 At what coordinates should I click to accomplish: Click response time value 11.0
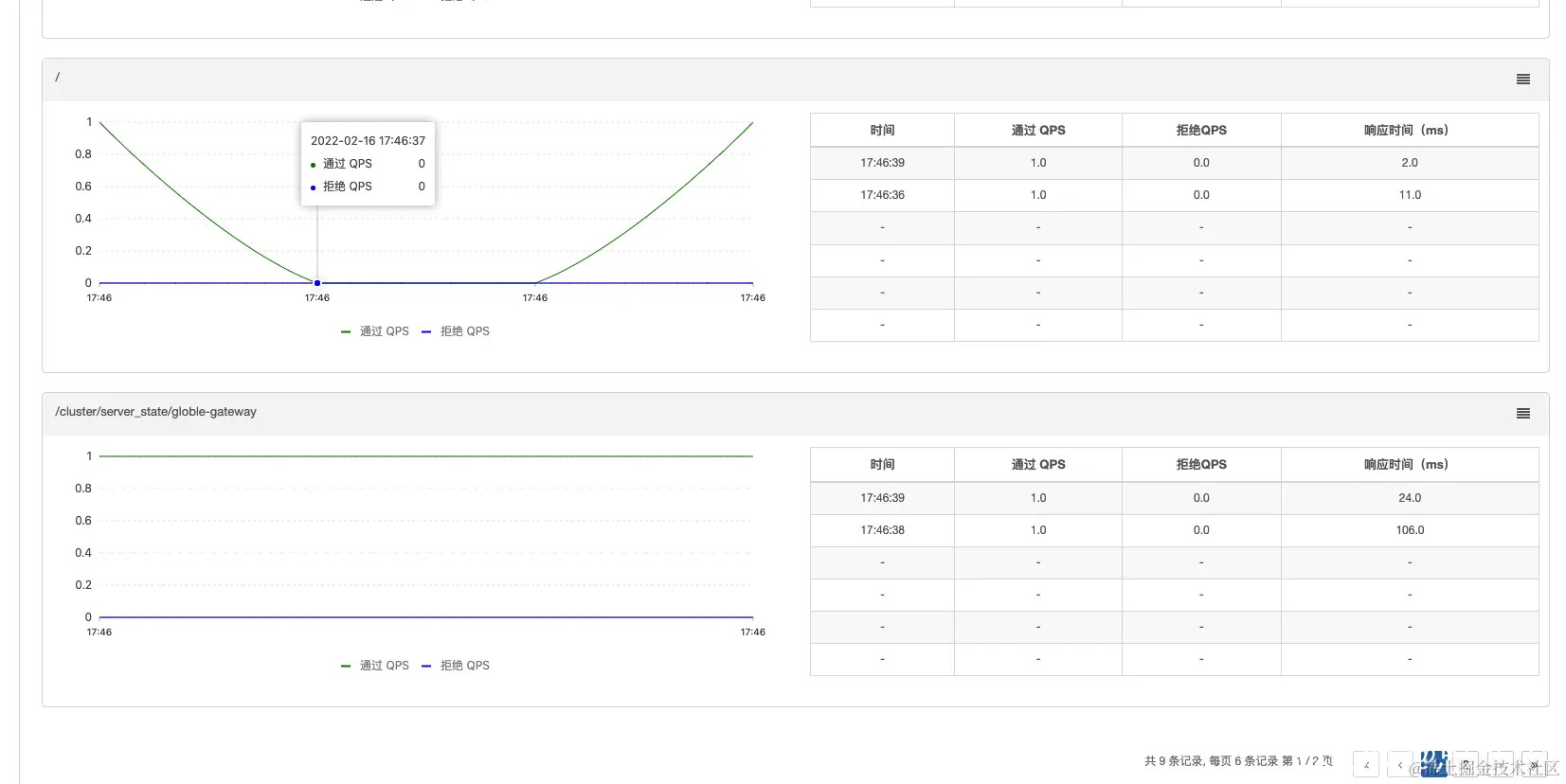(x=1410, y=195)
